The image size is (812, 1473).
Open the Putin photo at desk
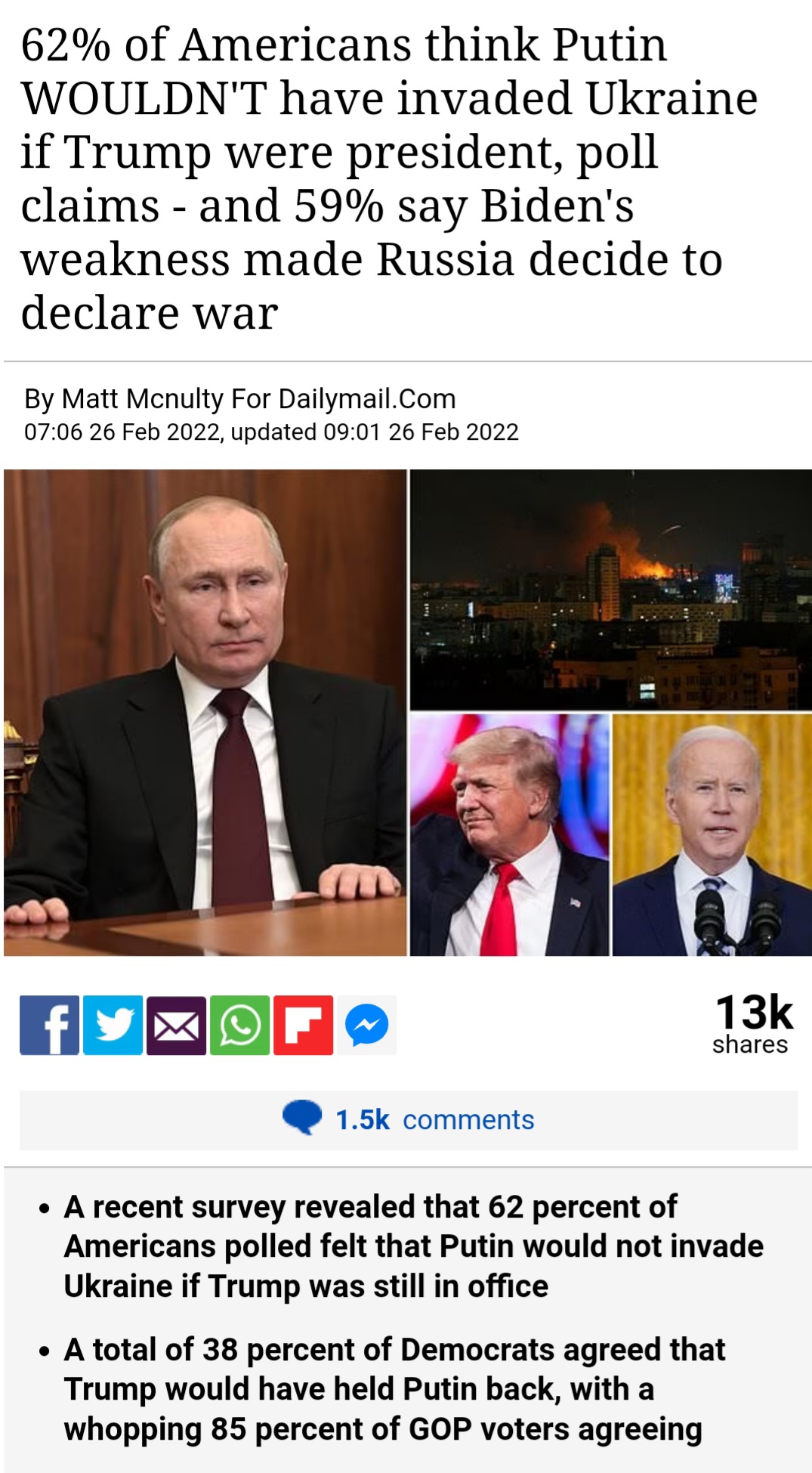205,713
